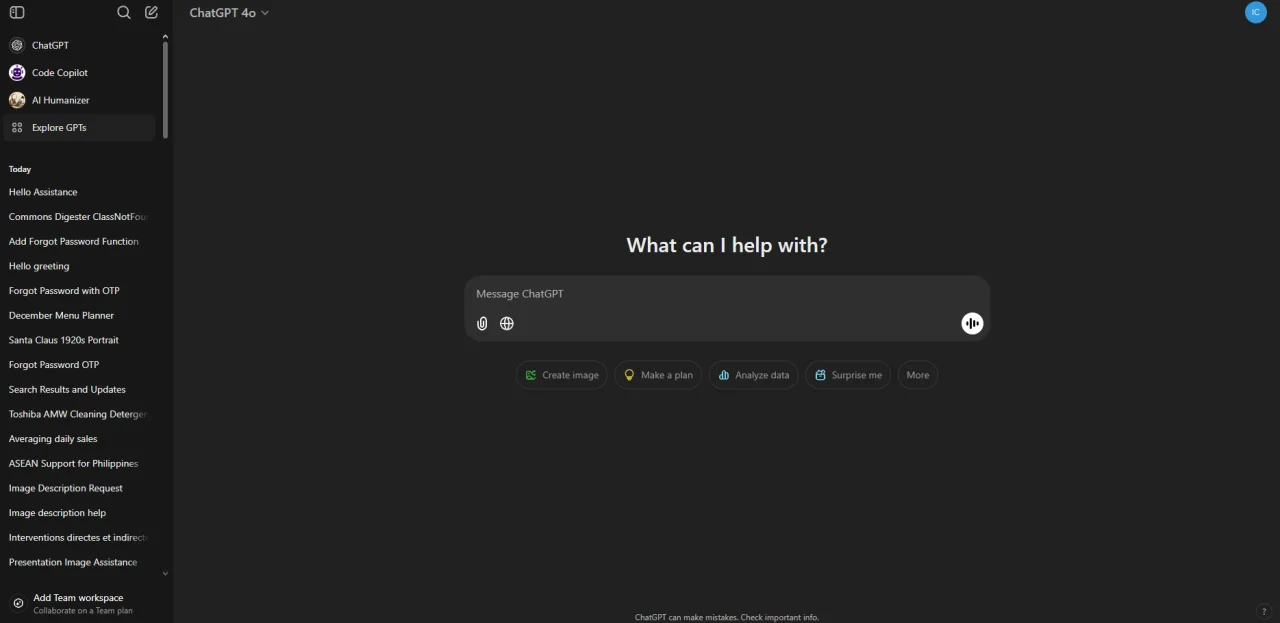Click the Code Copilot avatar icon
1280x623 pixels.
point(17,73)
